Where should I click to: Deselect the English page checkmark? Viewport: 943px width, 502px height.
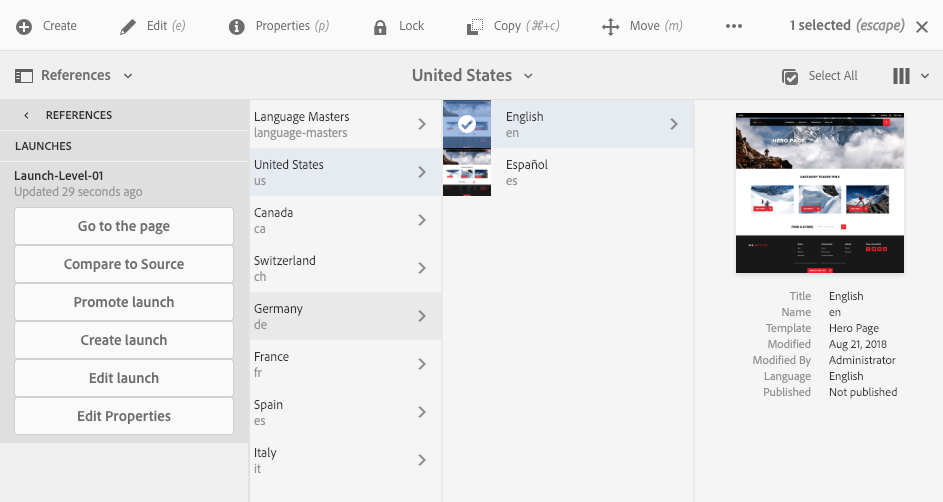point(466,124)
